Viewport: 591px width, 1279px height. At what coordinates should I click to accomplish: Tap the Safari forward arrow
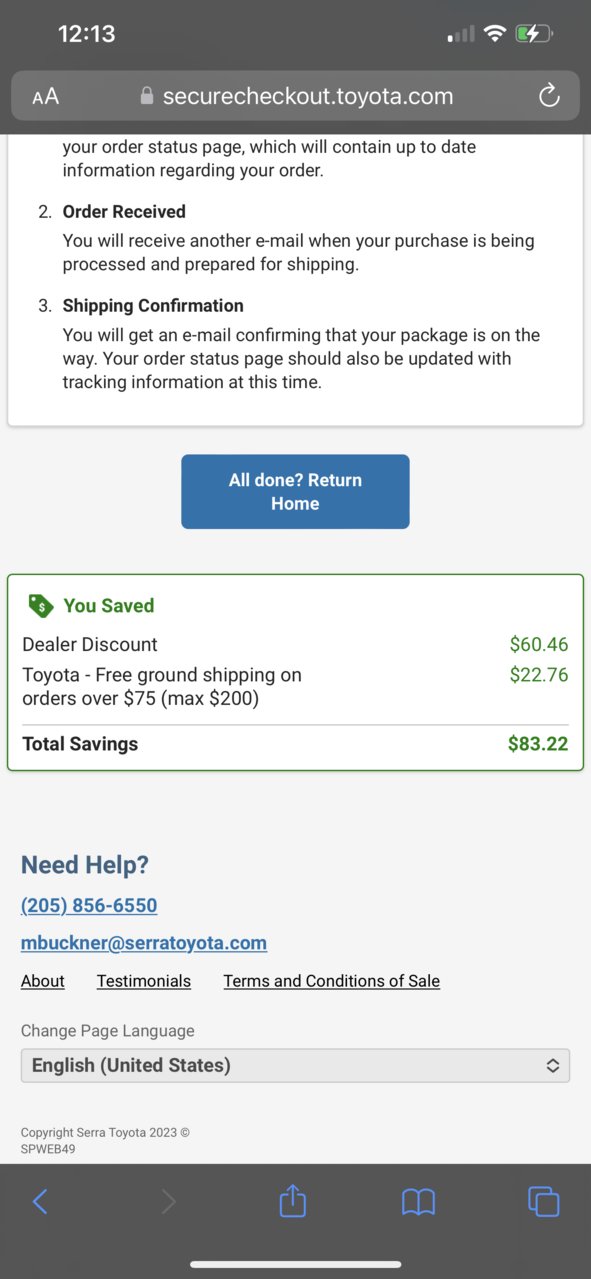point(168,1201)
